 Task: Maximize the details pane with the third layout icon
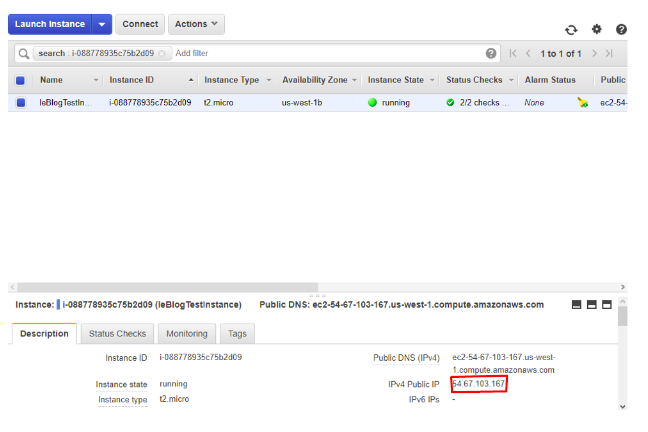pos(607,305)
